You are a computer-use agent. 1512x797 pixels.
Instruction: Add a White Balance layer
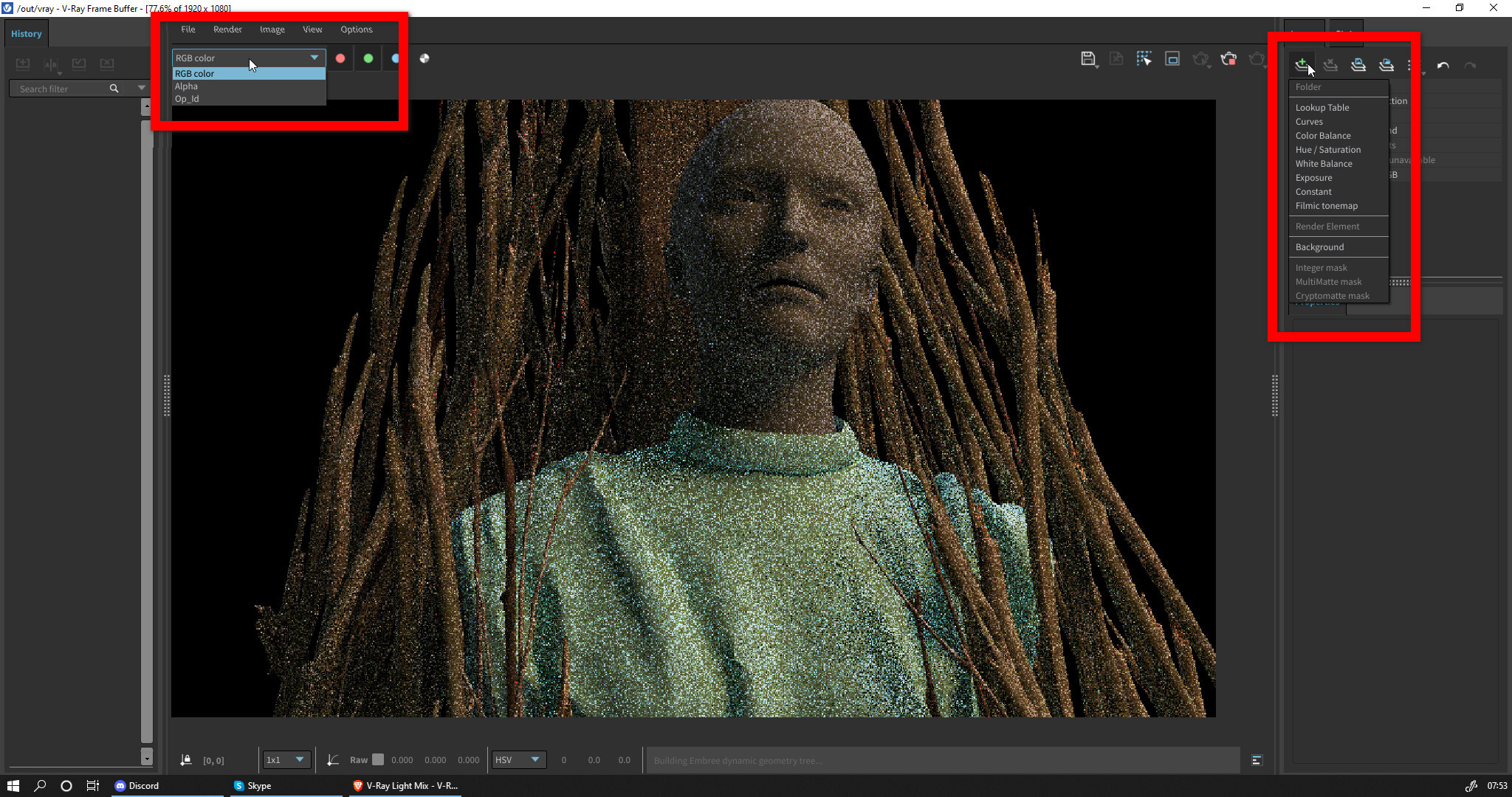point(1339,164)
